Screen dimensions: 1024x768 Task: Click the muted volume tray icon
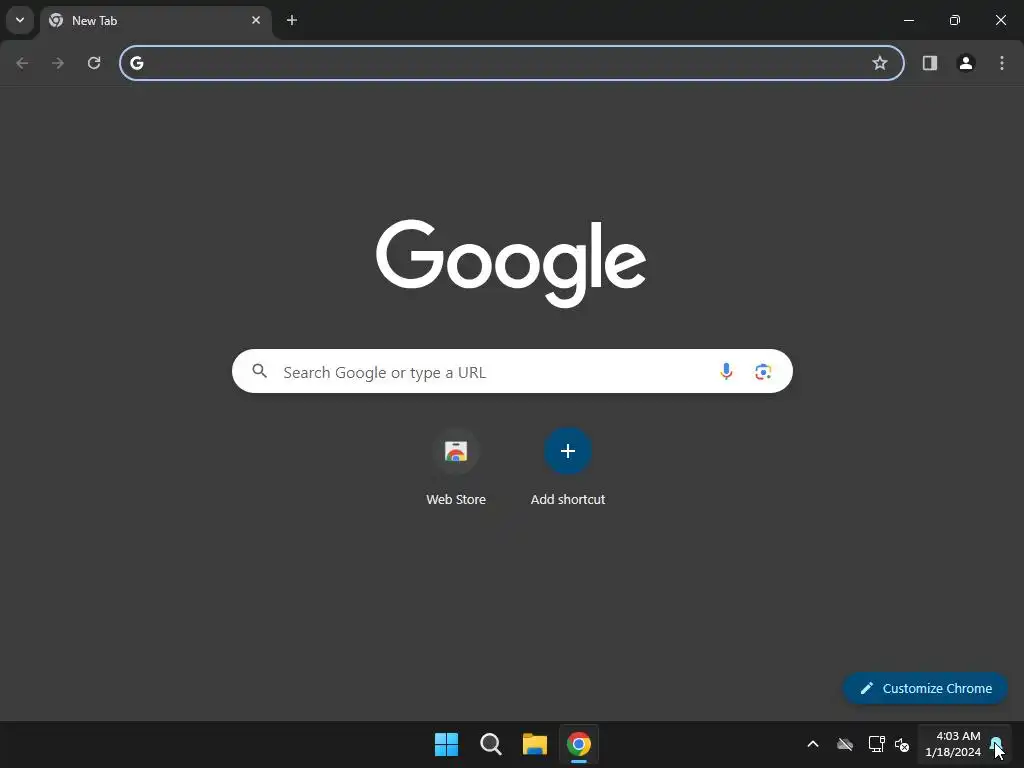point(902,744)
